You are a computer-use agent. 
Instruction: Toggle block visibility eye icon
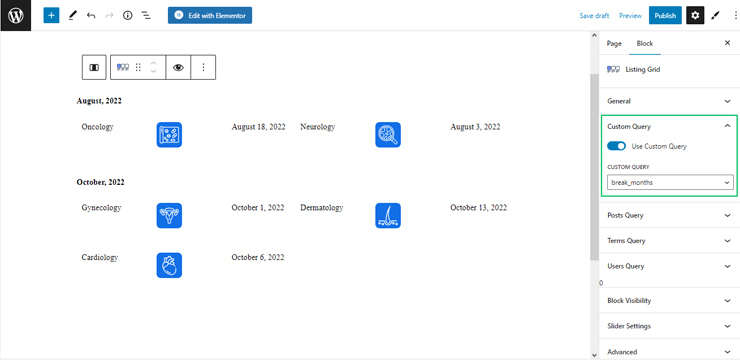[x=178, y=67]
